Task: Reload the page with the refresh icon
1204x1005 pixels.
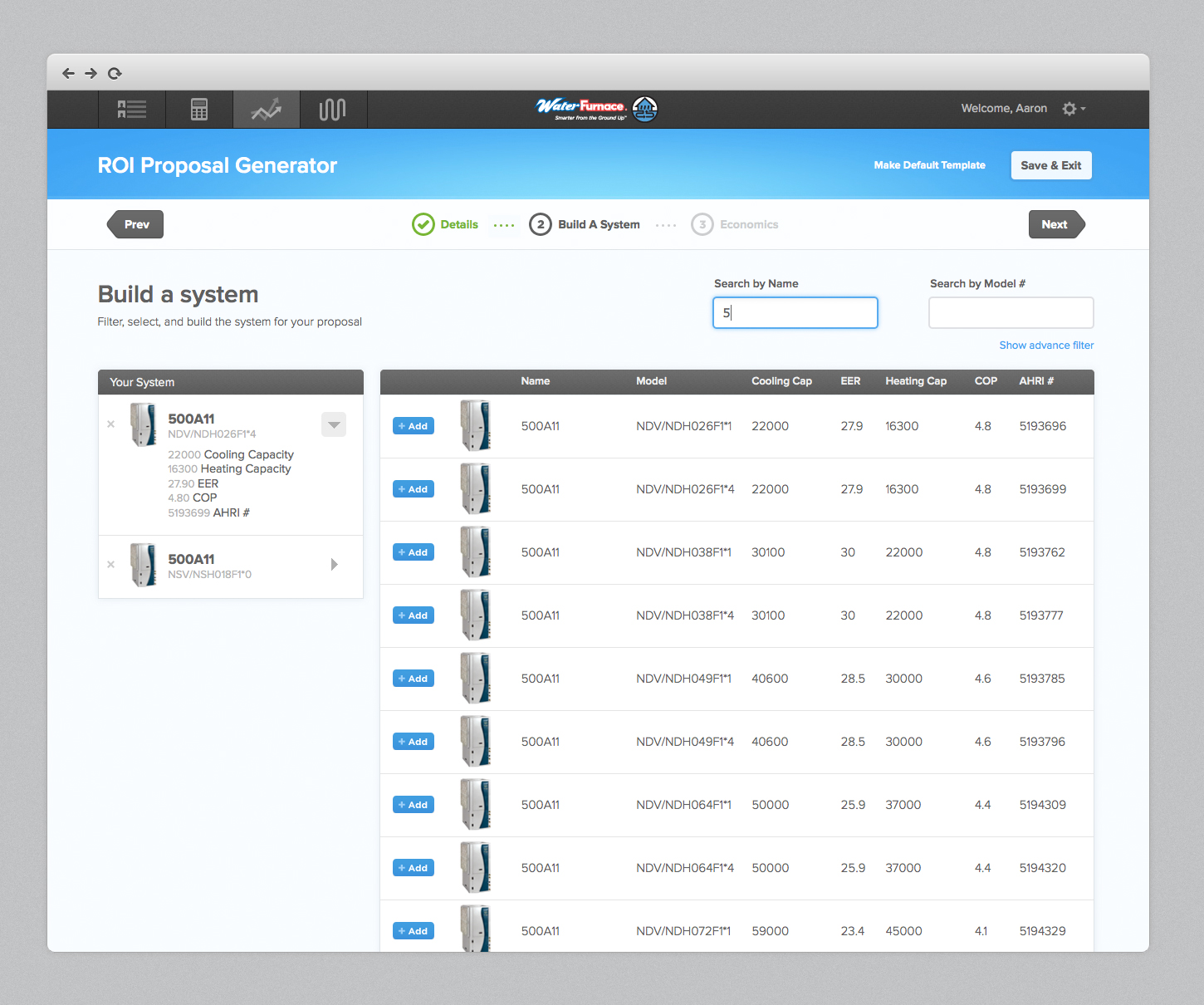Action: (x=115, y=73)
